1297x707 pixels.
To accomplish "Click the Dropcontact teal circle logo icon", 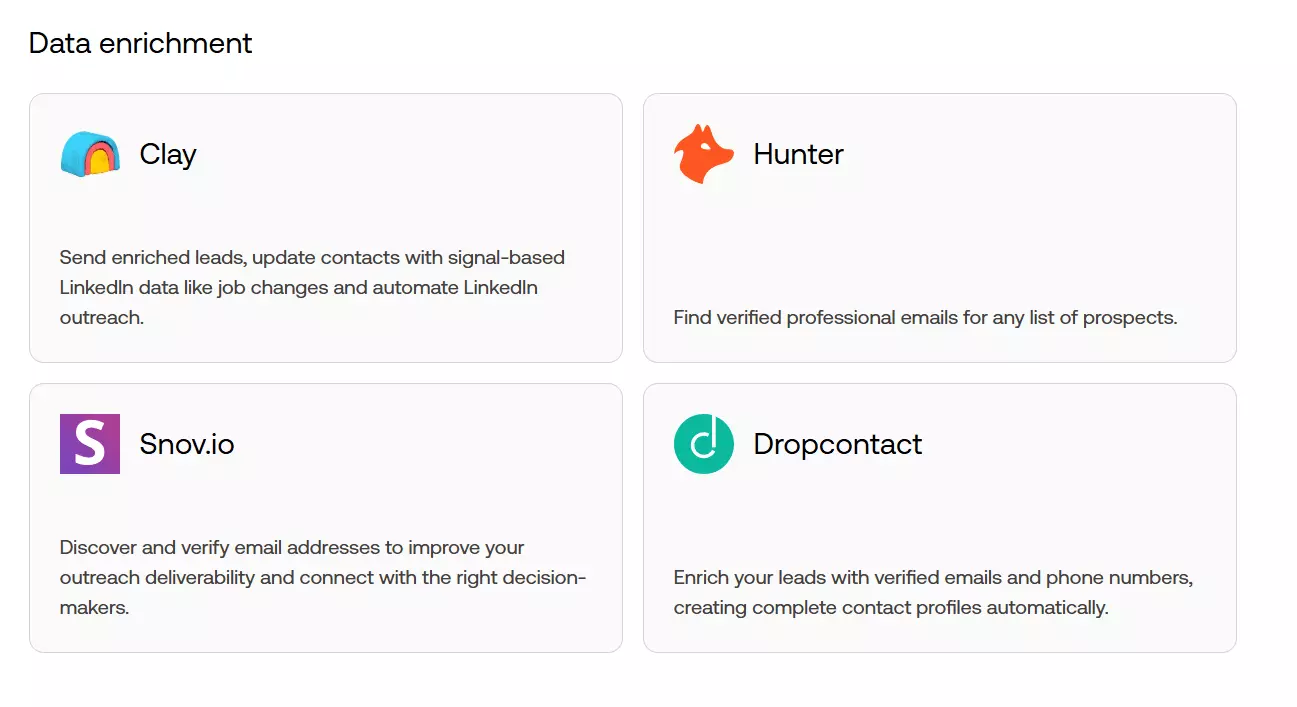I will pos(703,443).
